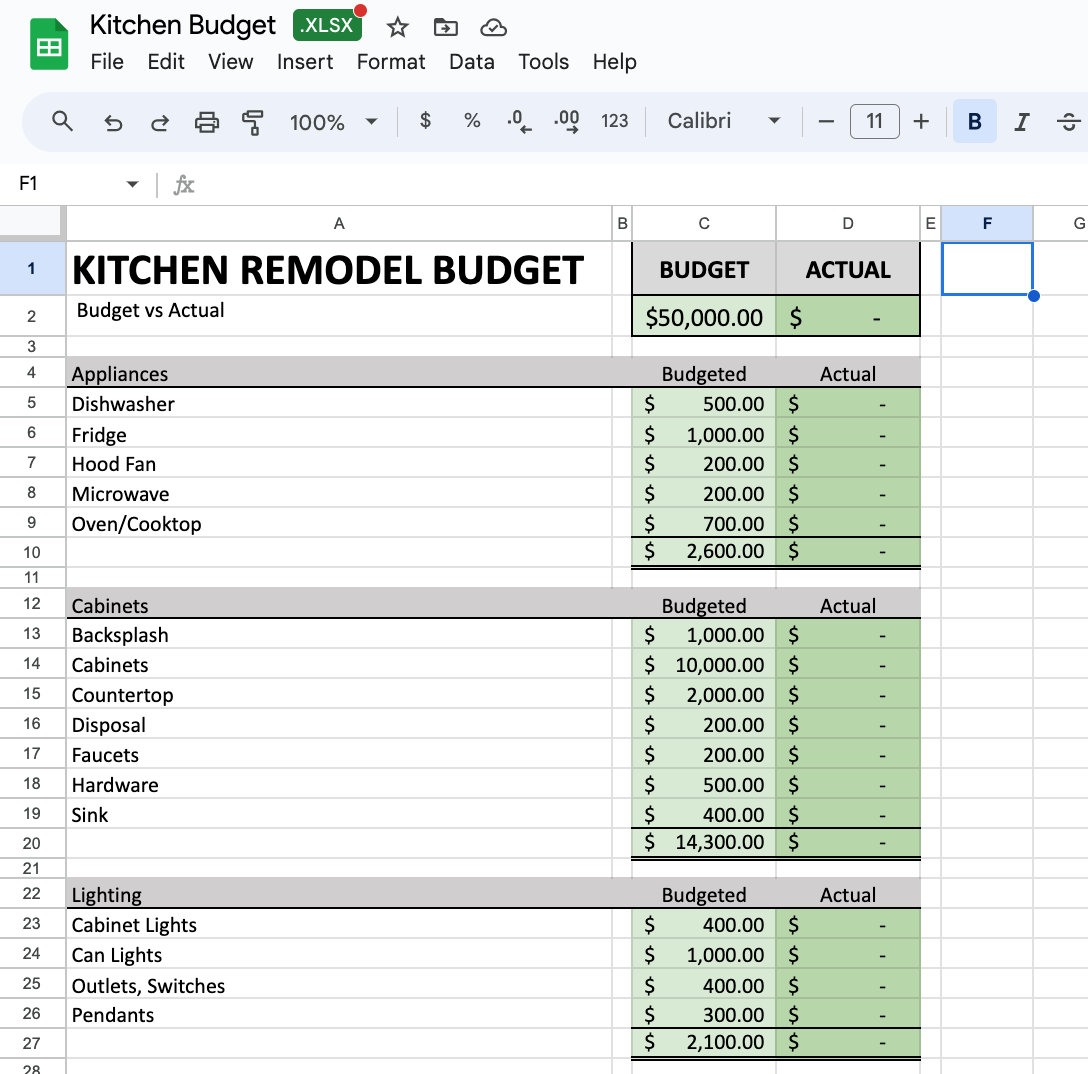Screen dimensions: 1088x1074
Task: Expand the name box dropdown
Action: click(x=131, y=185)
